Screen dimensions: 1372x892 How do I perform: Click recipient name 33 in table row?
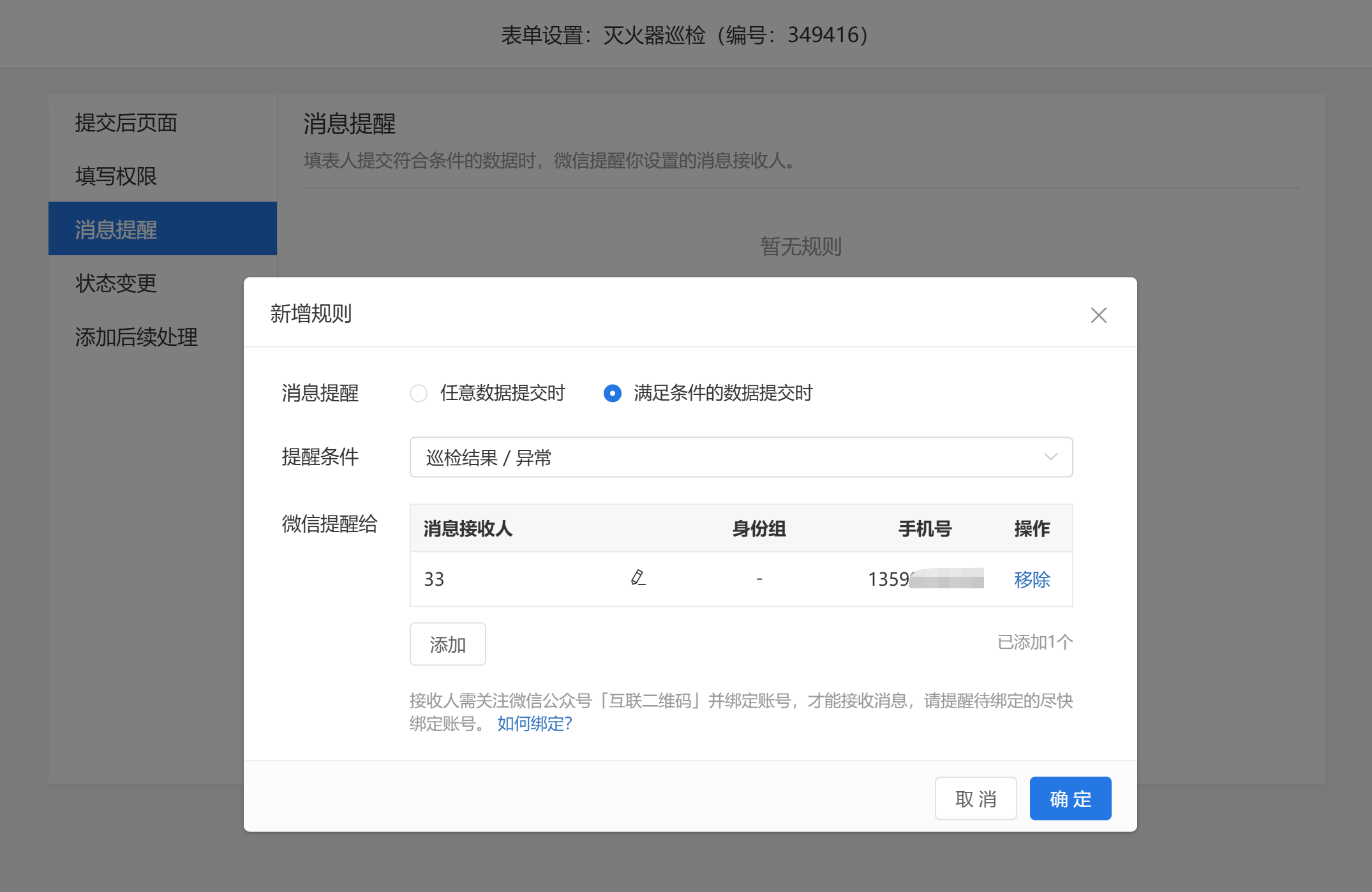434,579
